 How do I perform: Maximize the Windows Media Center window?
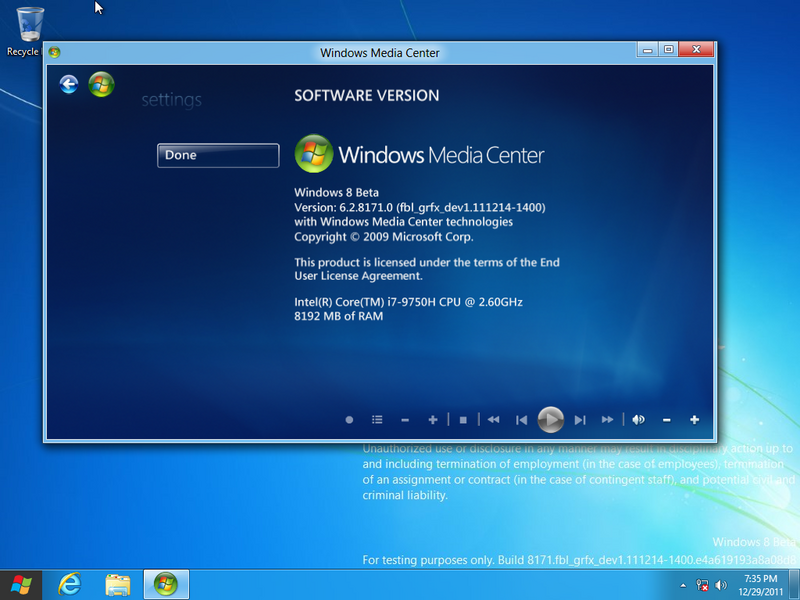click(x=668, y=49)
